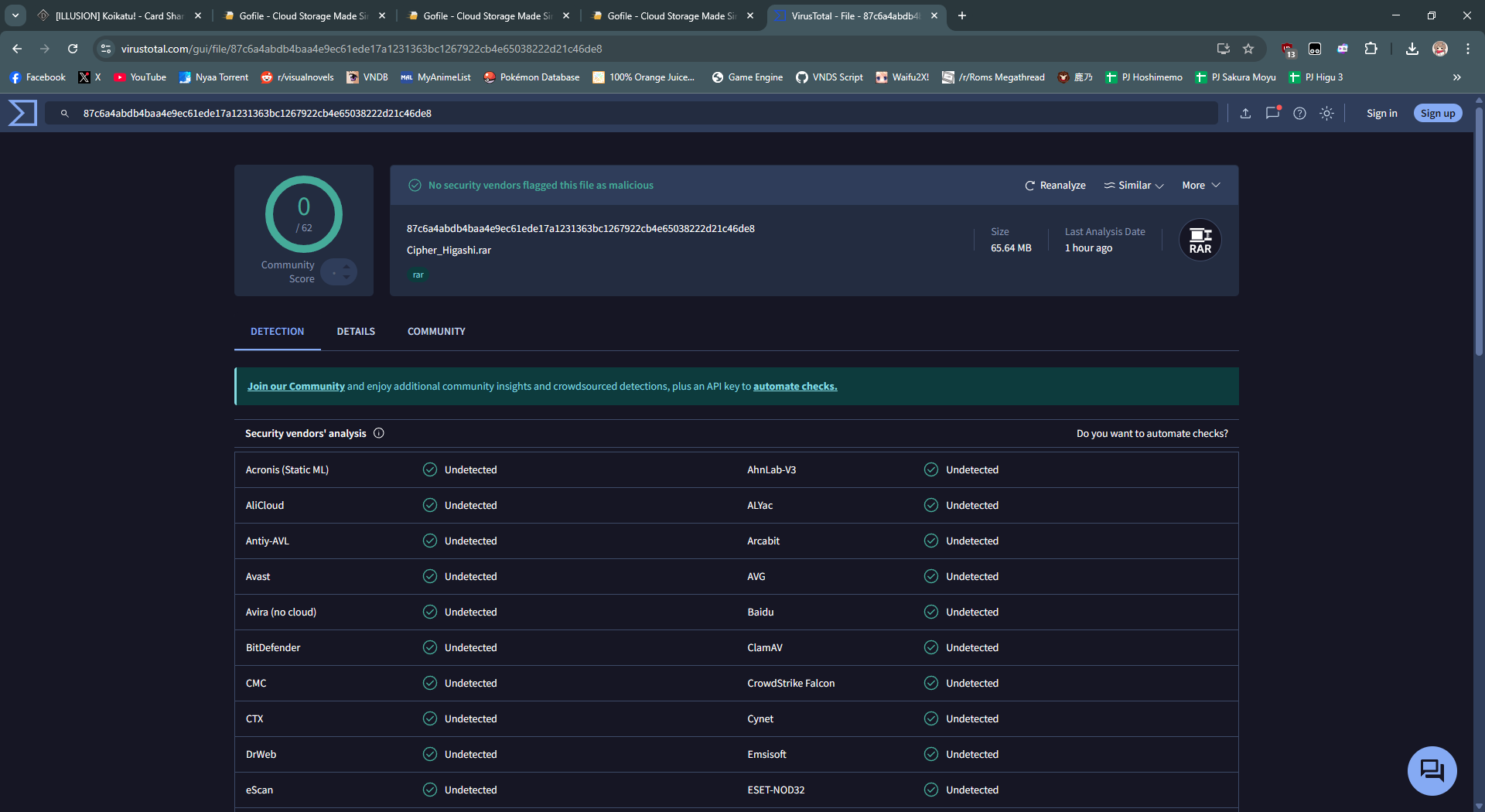Open the Game Engine bookmark

pyautogui.click(x=747, y=77)
